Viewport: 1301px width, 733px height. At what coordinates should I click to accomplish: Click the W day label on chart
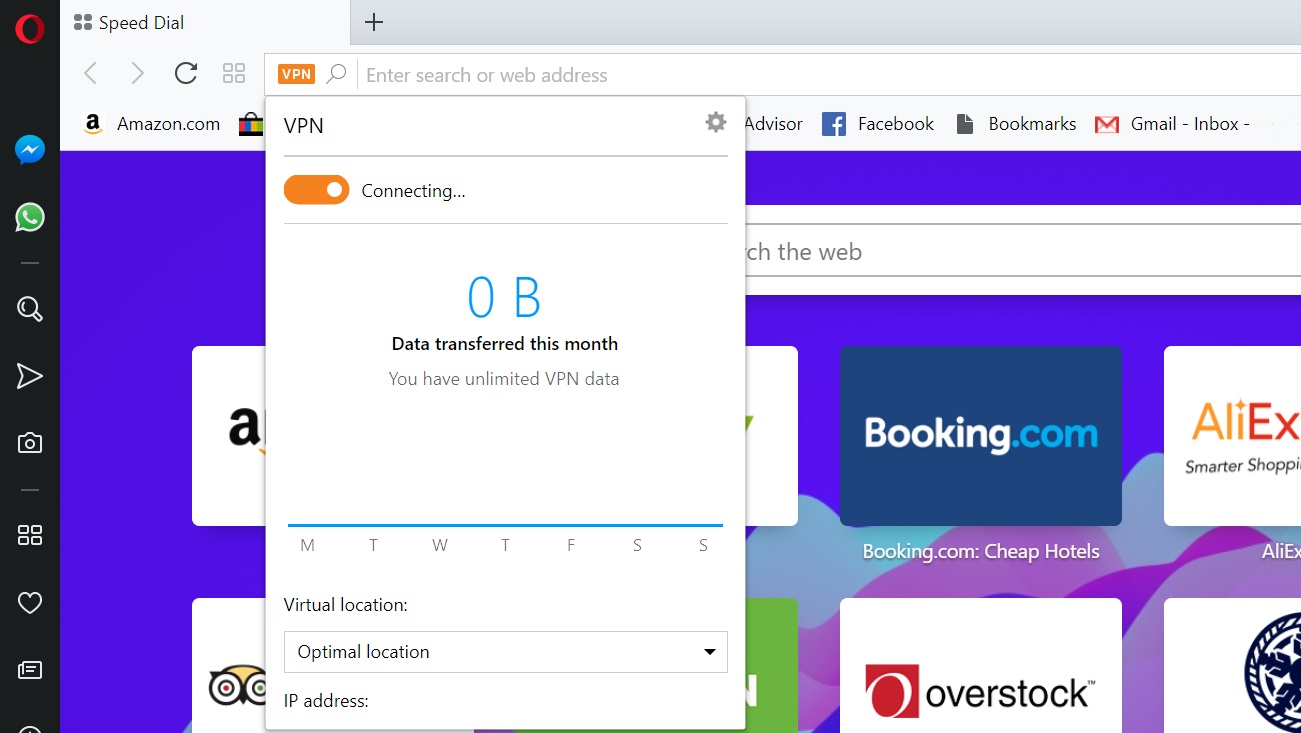click(439, 545)
